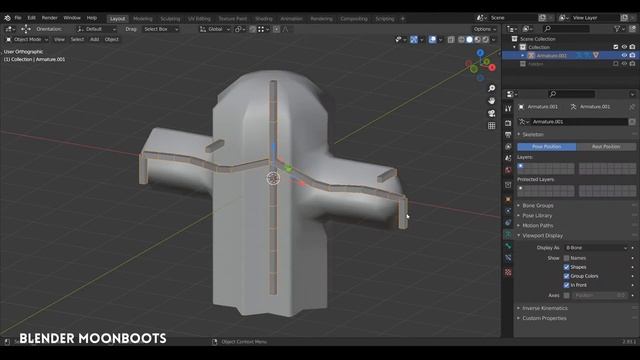Toggle viewport overlays icon
Image resolution: width=640 pixels, height=360 pixels.
(432, 40)
